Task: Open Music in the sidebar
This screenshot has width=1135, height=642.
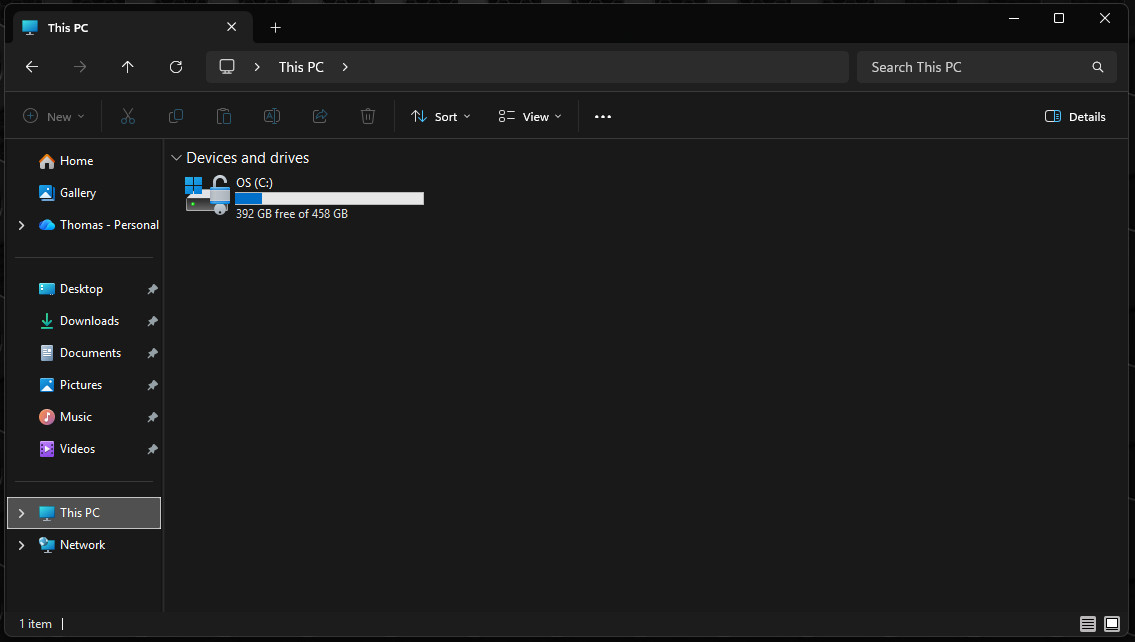Action: tap(75, 417)
